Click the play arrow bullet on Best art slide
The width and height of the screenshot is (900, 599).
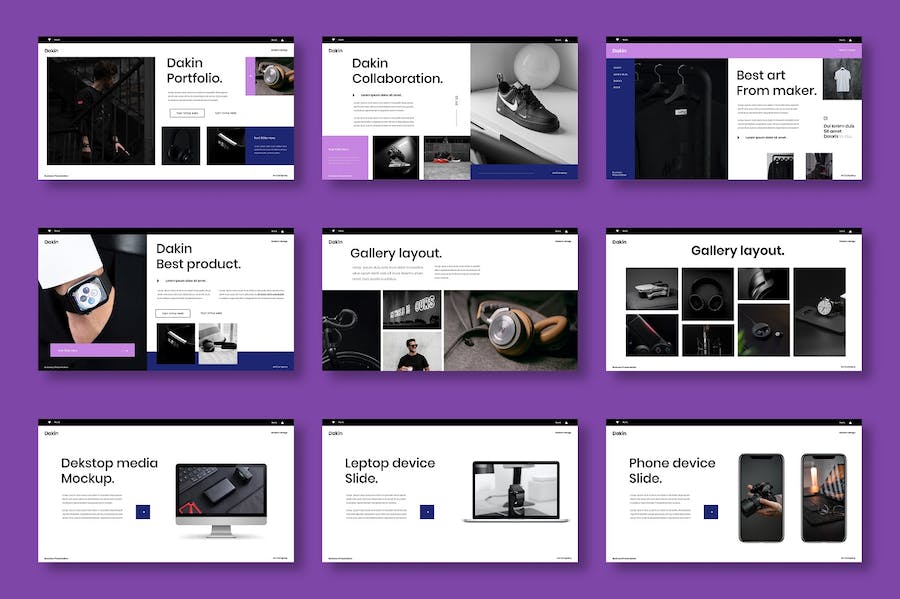point(739,138)
